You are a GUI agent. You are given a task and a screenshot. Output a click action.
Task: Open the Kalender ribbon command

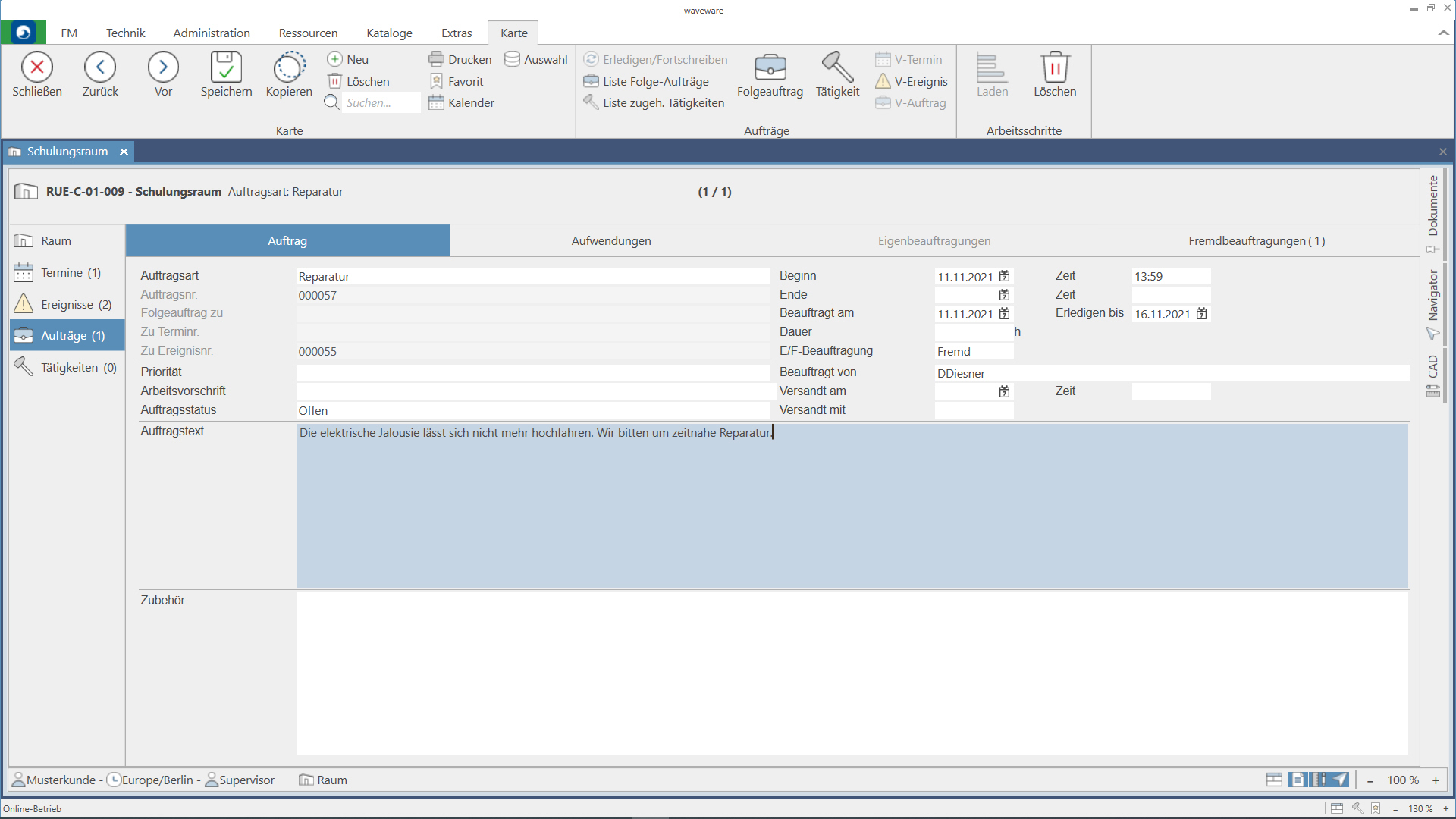point(462,103)
